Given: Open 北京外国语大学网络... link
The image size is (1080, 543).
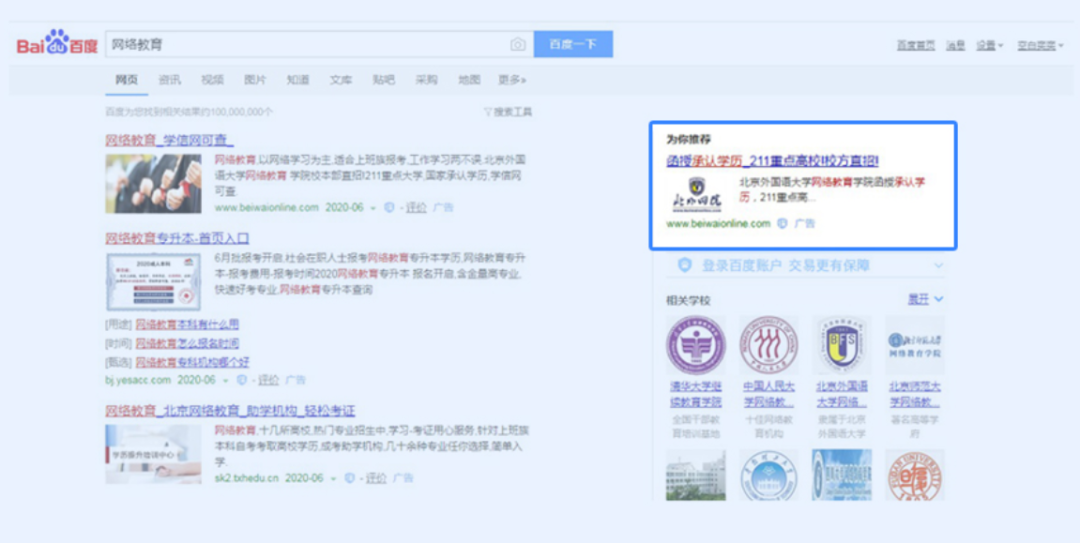Looking at the screenshot, I should pos(842,393).
